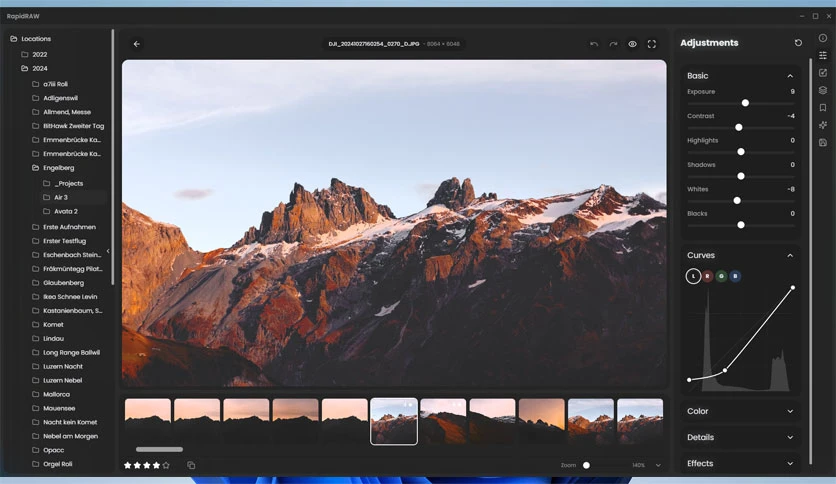Select the curve's top-right end point
836x484 pixels.
tap(793, 288)
